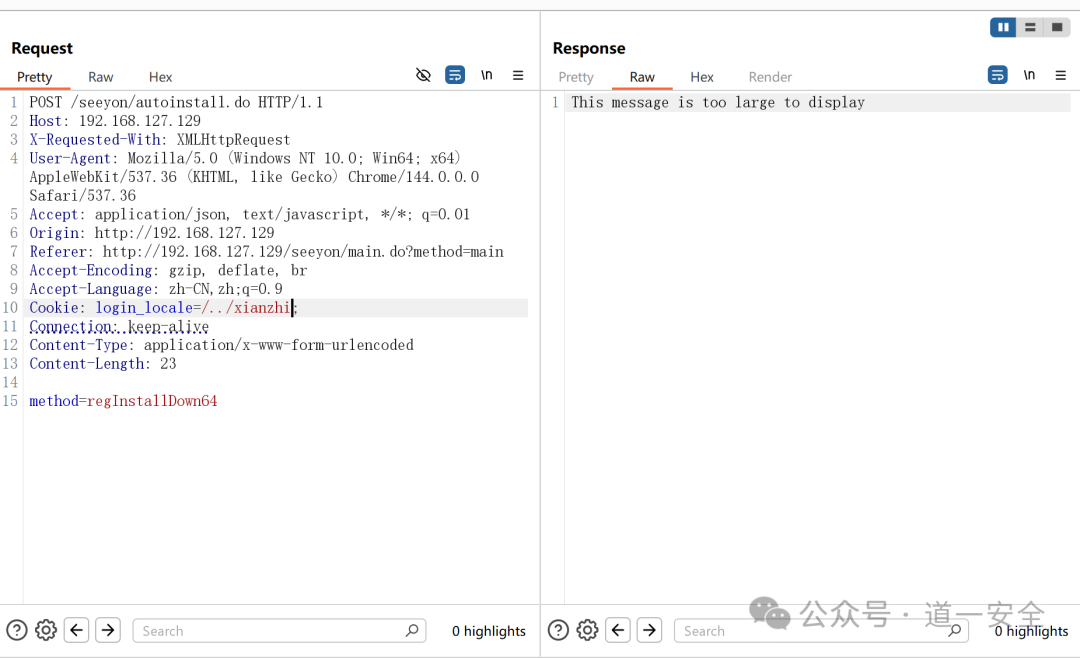The width and height of the screenshot is (1080, 658).
Task: Click the Request search magnifier icon
Action: (x=412, y=630)
